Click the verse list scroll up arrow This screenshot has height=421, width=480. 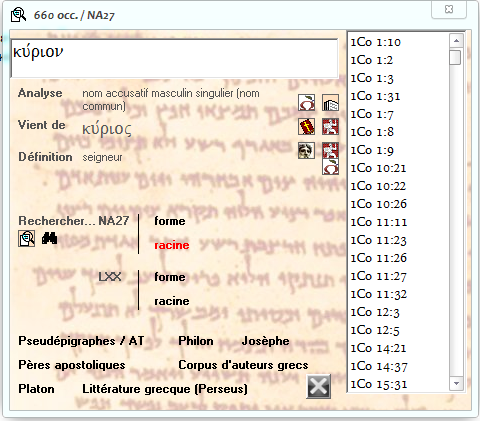tap(456, 41)
